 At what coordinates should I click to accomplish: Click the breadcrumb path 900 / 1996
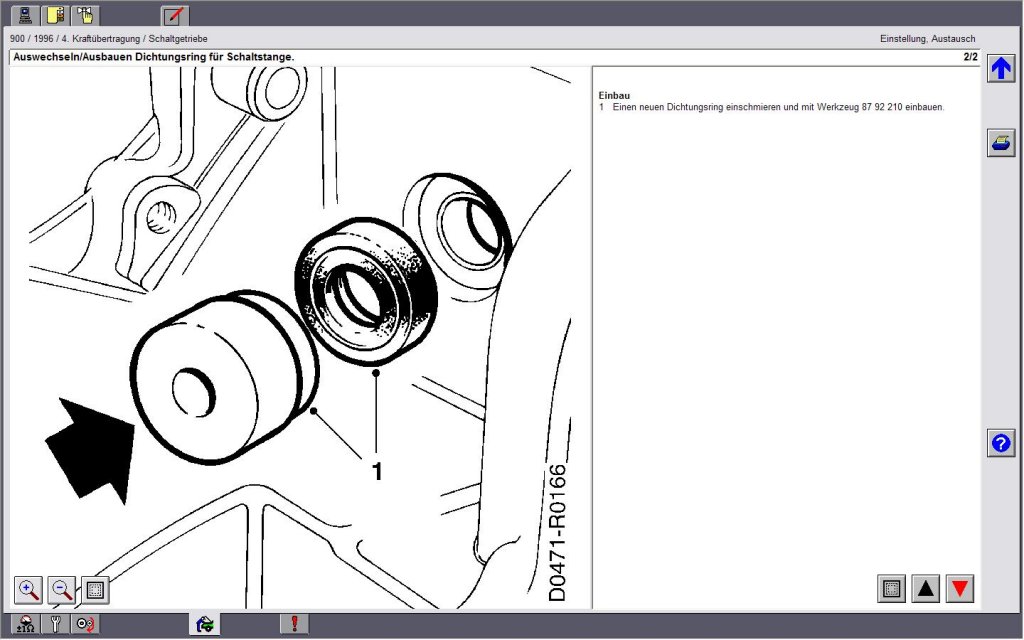click(x=32, y=39)
